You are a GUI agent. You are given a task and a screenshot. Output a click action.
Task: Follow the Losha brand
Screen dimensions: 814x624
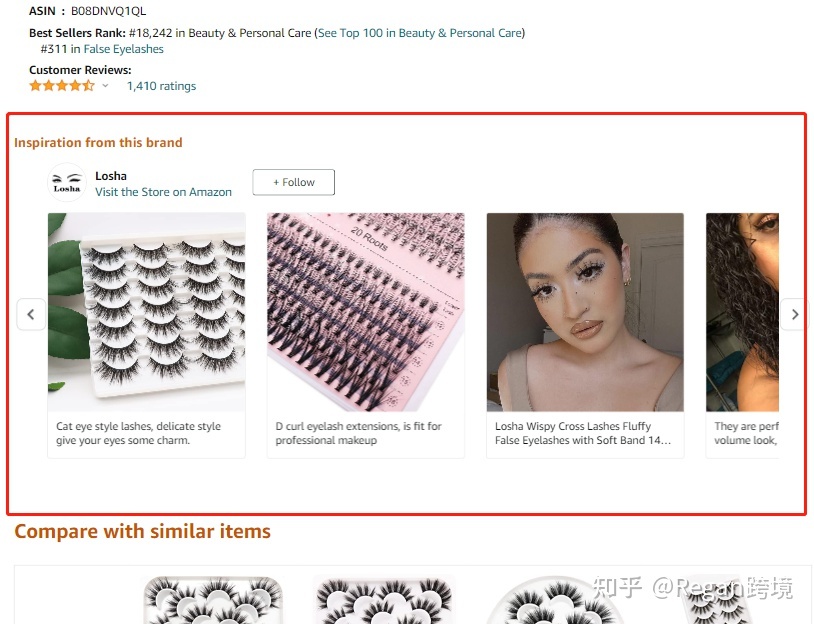(294, 182)
